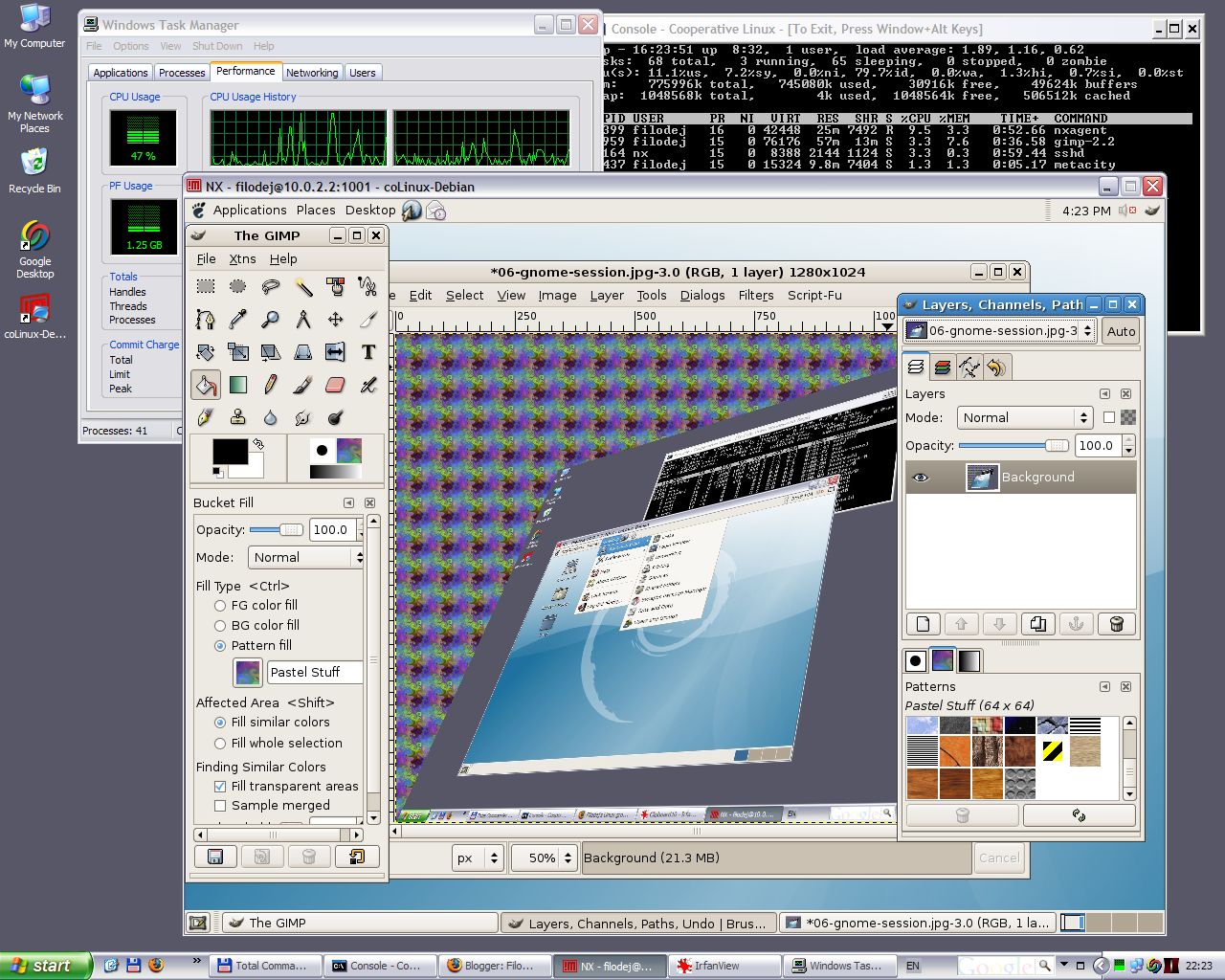Open Bucket Fill Mode dropdown

click(x=306, y=557)
